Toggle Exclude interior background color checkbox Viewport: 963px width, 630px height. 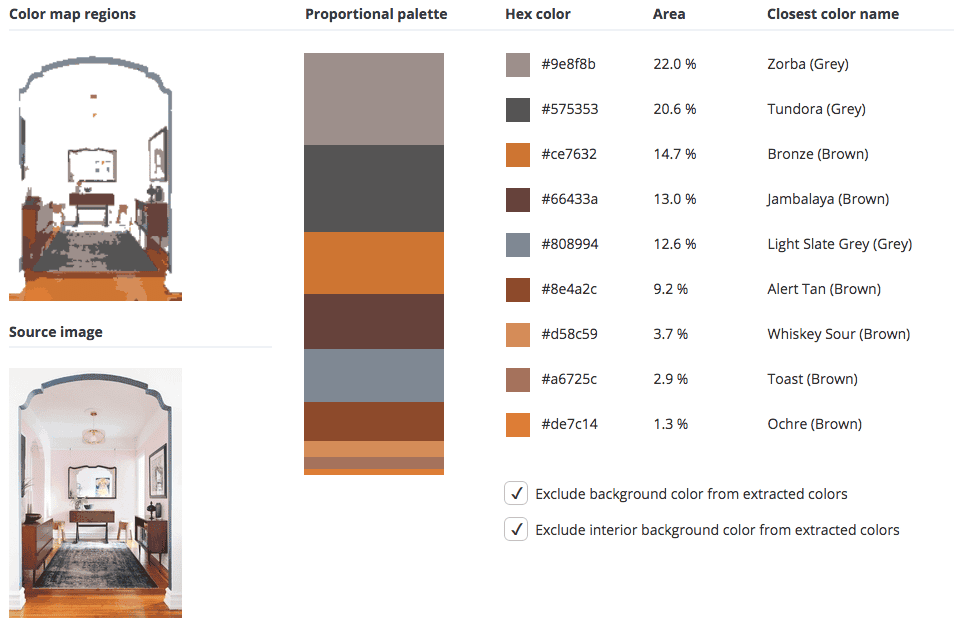(x=516, y=530)
